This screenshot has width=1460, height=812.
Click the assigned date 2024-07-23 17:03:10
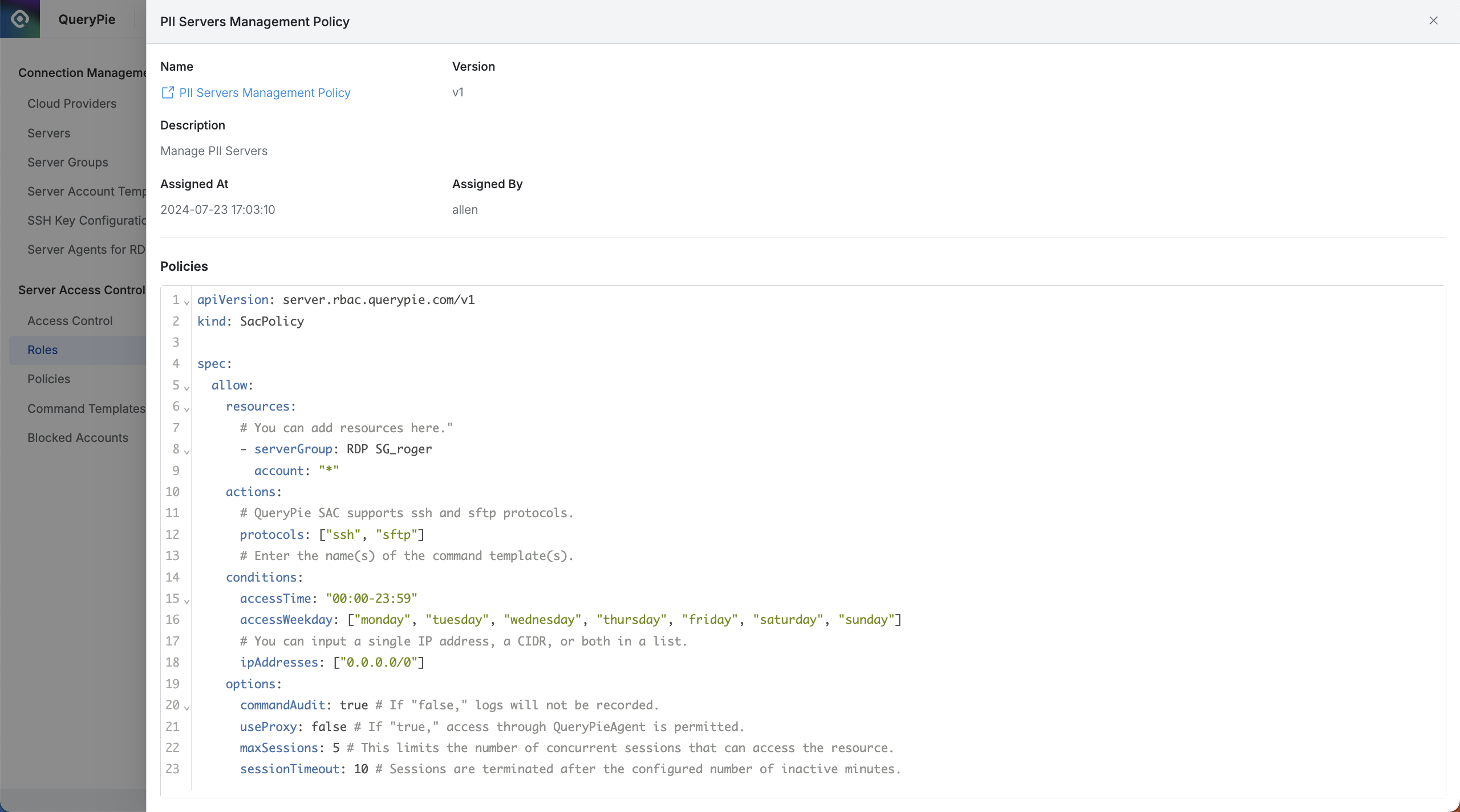coord(218,210)
